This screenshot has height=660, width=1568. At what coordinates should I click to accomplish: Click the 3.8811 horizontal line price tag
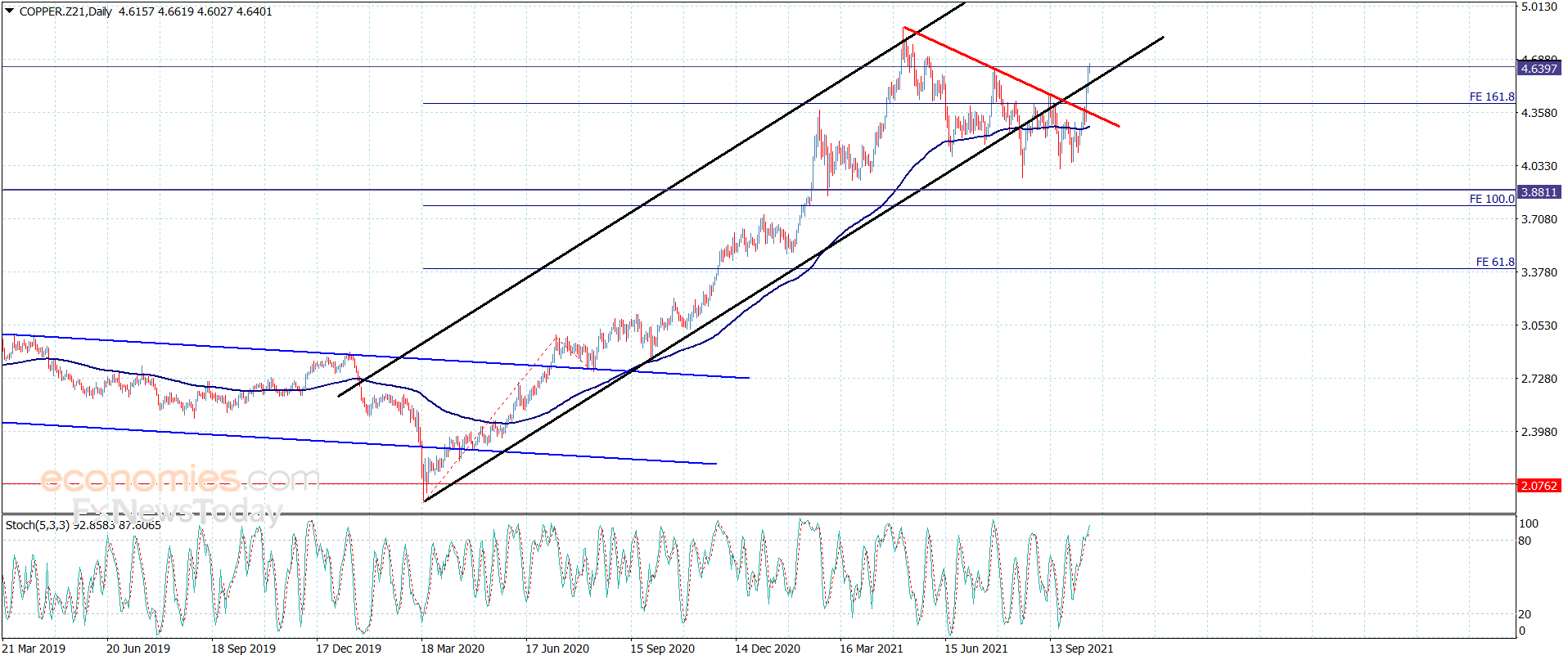point(1539,192)
